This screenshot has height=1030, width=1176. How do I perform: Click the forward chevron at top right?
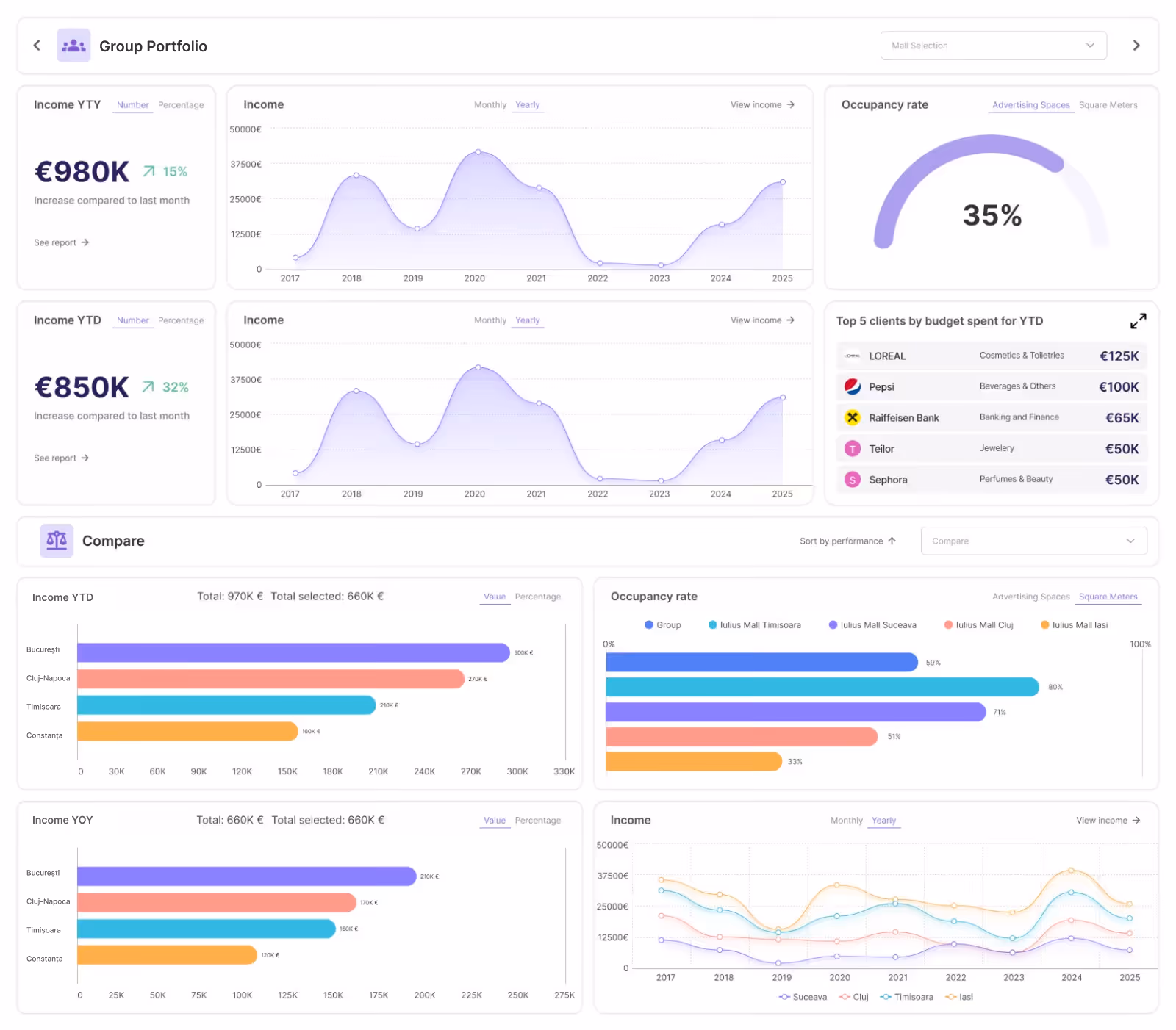click(1136, 45)
